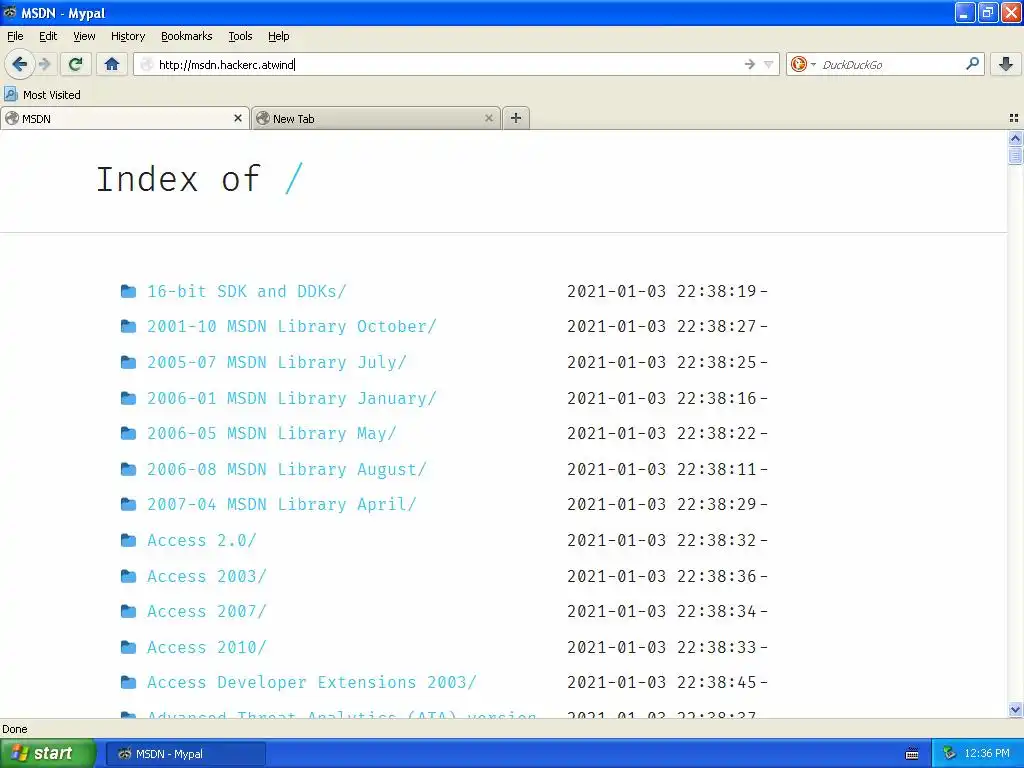Click folder icon beside 2006-01 MSDN Library January
Screen dimensions: 1024x768
click(129, 398)
